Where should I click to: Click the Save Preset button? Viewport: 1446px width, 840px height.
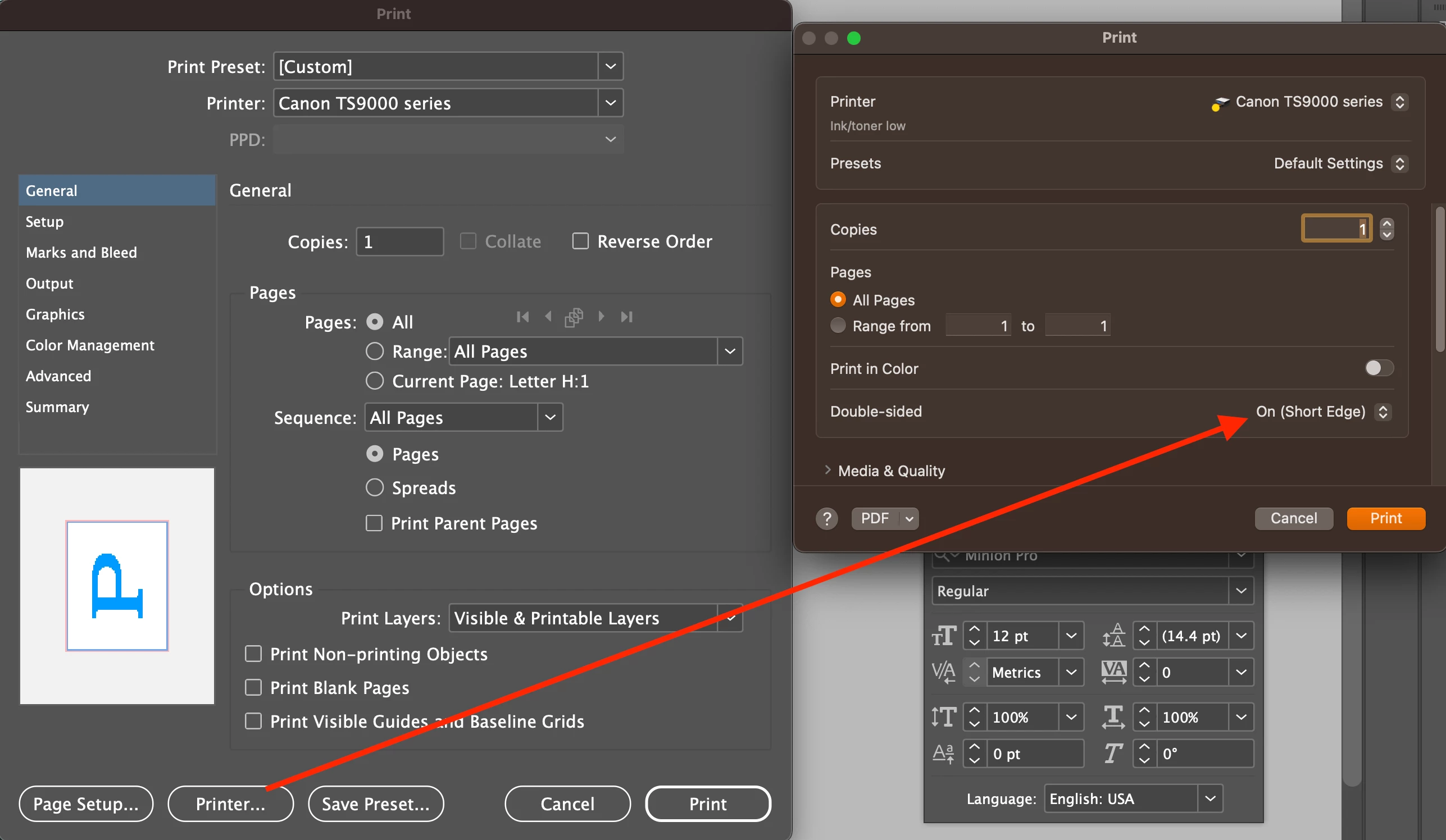pyautogui.click(x=376, y=804)
